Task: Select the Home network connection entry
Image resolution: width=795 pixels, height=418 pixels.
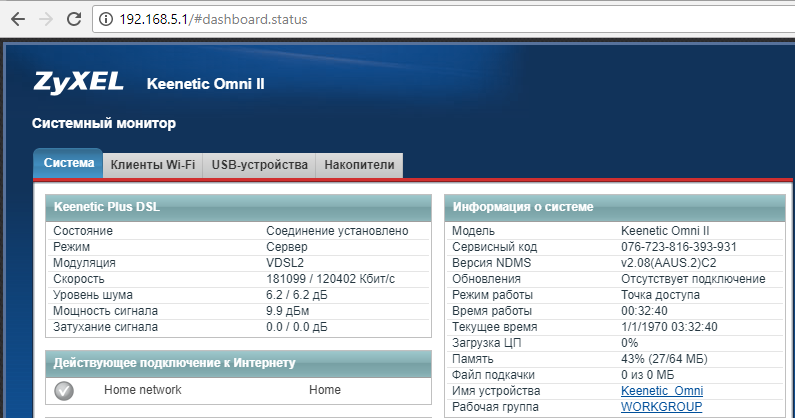Action: click(x=143, y=391)
